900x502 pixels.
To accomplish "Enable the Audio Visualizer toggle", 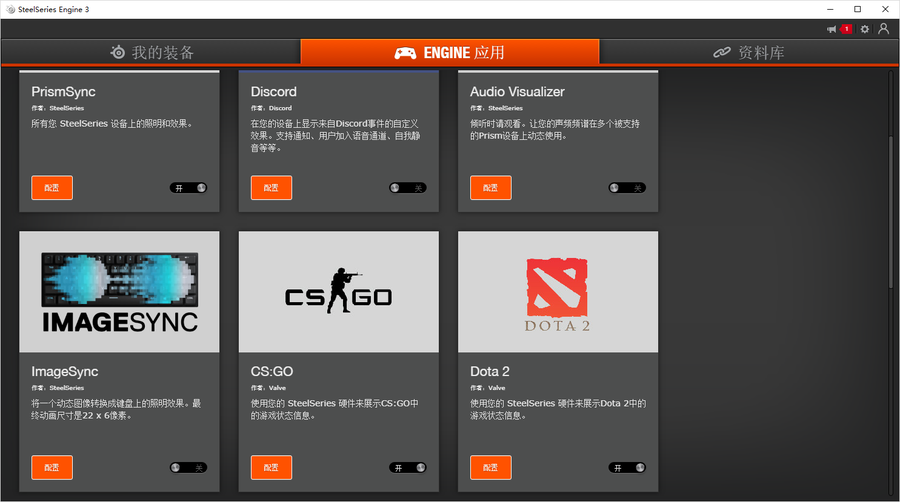I will coord(627,188).
